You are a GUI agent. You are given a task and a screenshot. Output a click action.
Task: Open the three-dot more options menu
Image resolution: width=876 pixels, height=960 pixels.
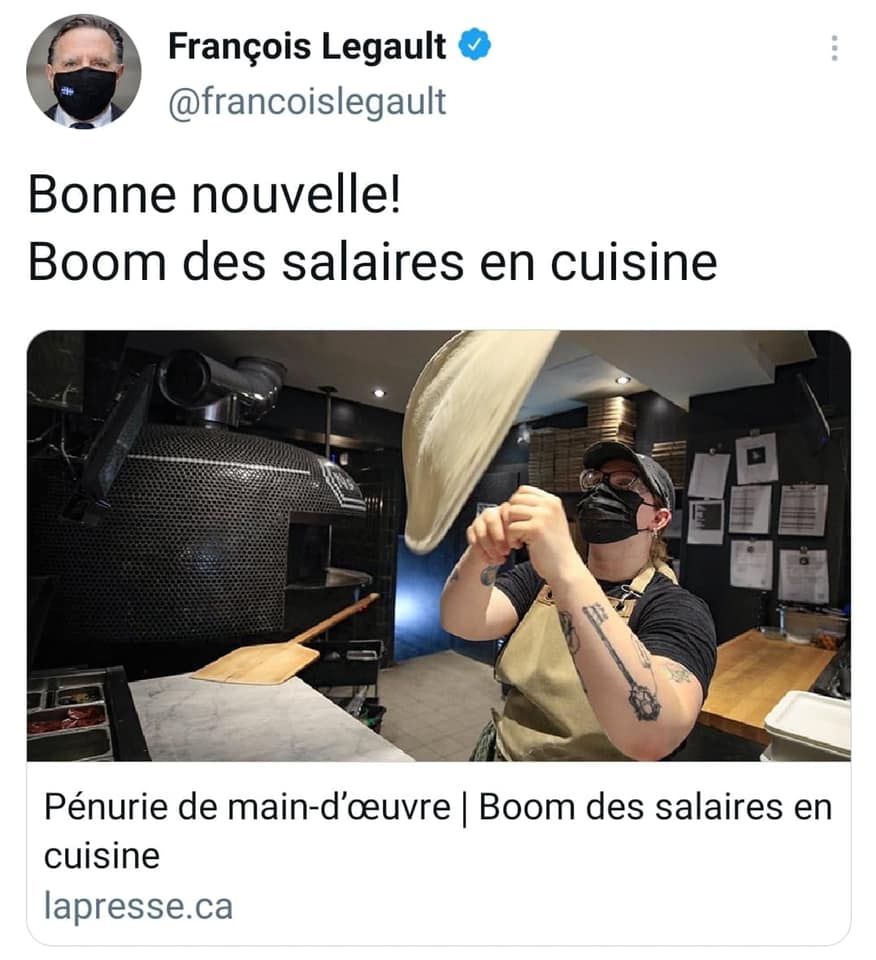click(834, 48)
